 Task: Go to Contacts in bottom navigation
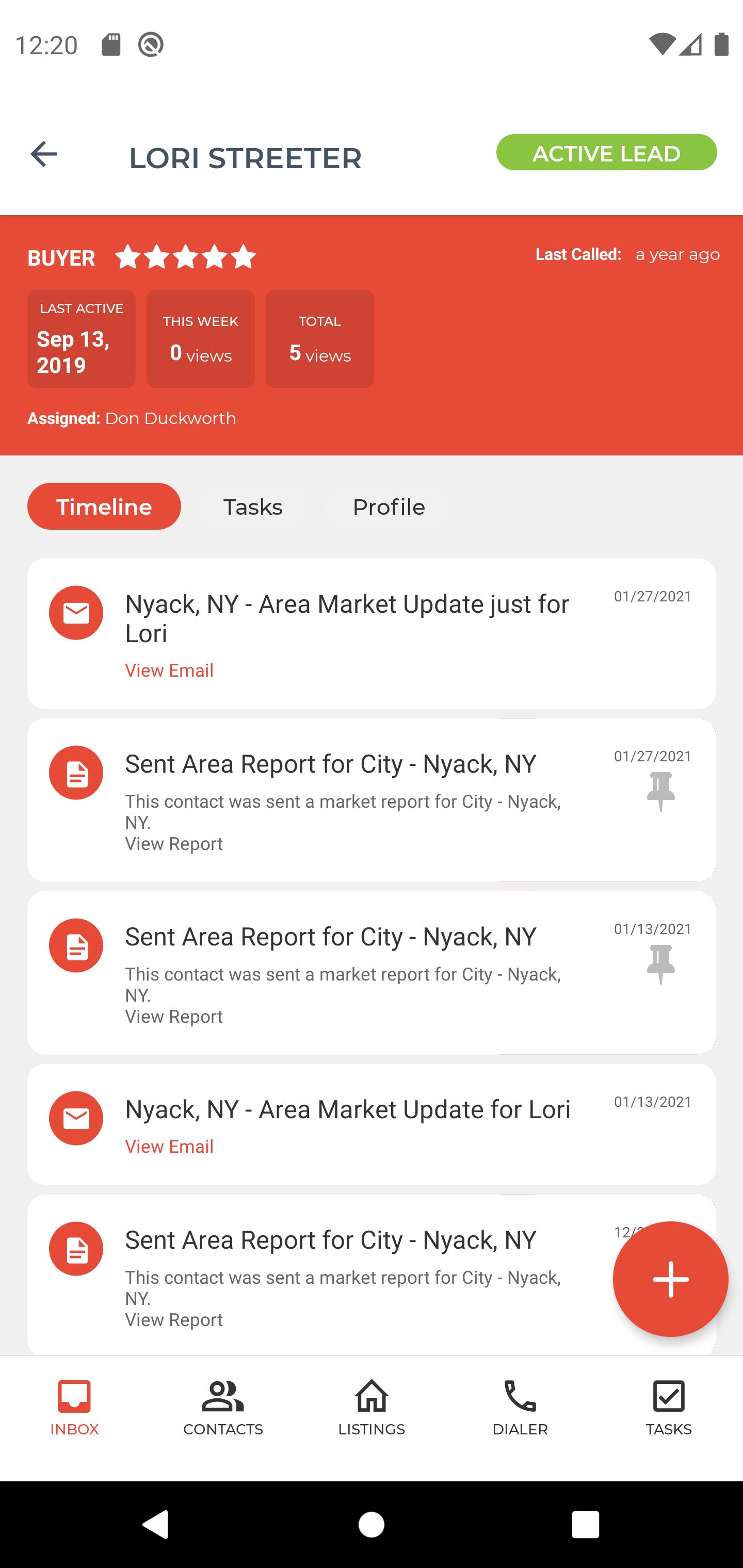pos(223,1409)
